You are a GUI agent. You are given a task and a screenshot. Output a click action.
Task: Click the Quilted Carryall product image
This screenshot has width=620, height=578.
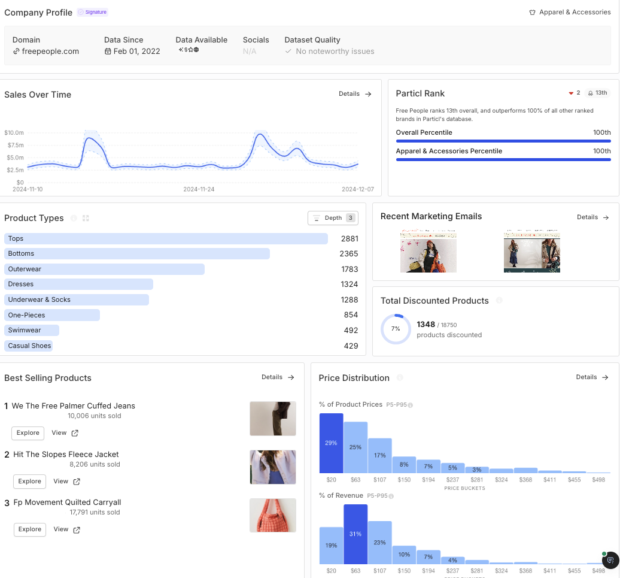coord(273,515)
